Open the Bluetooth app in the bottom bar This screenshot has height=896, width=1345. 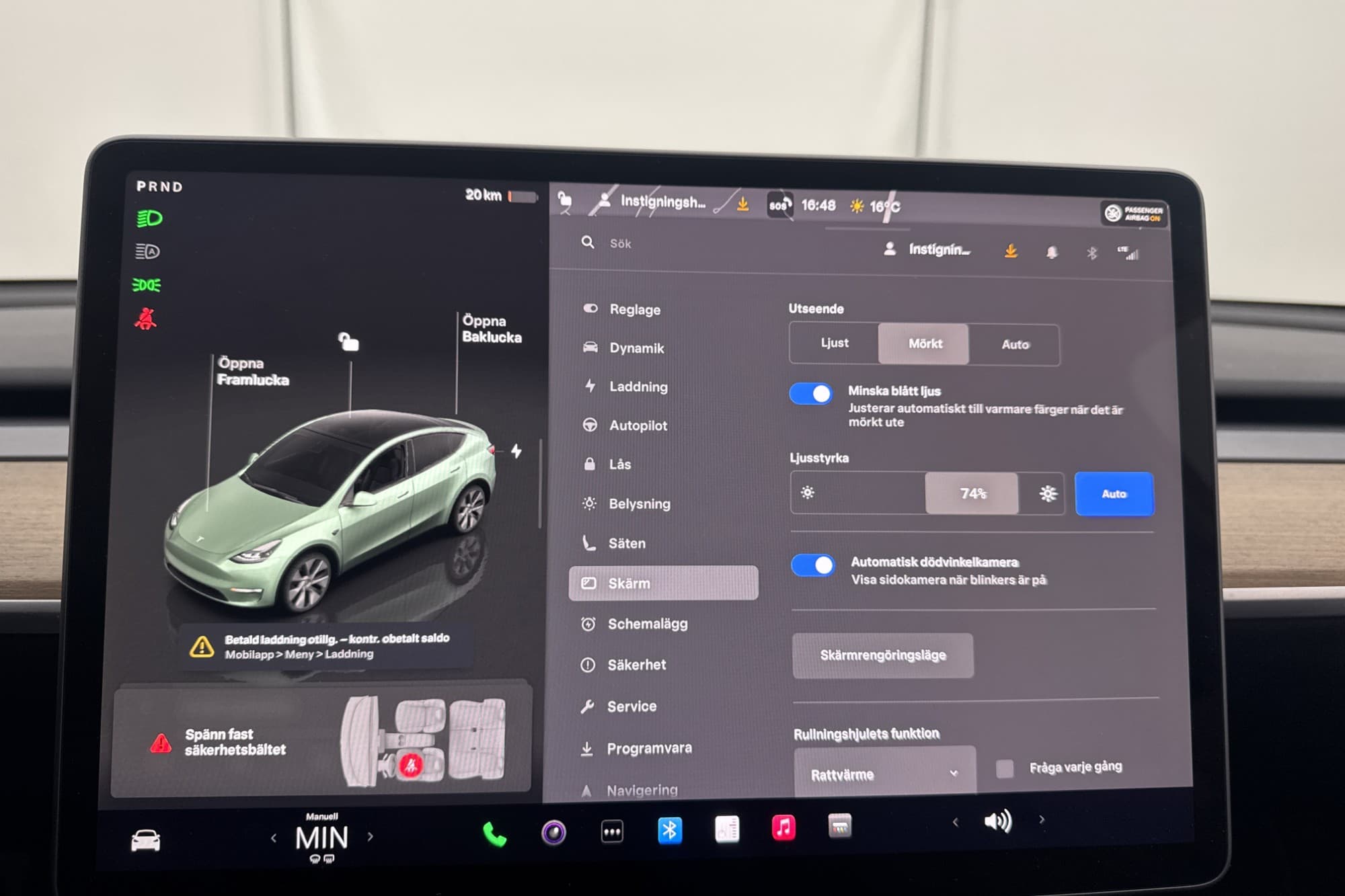pyautogui.click(x=669, y=831)
